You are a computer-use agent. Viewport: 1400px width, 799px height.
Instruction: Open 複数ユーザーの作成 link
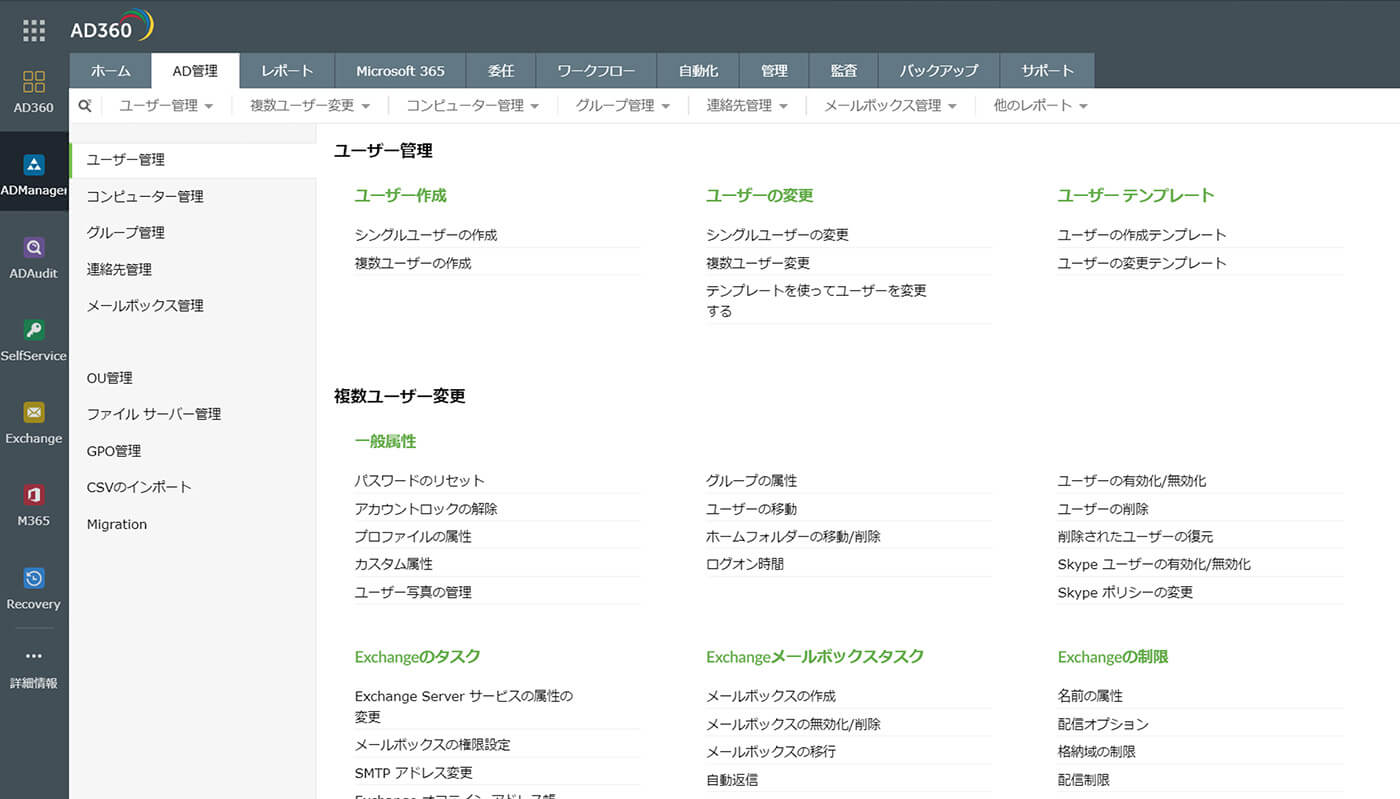[413, 263]
